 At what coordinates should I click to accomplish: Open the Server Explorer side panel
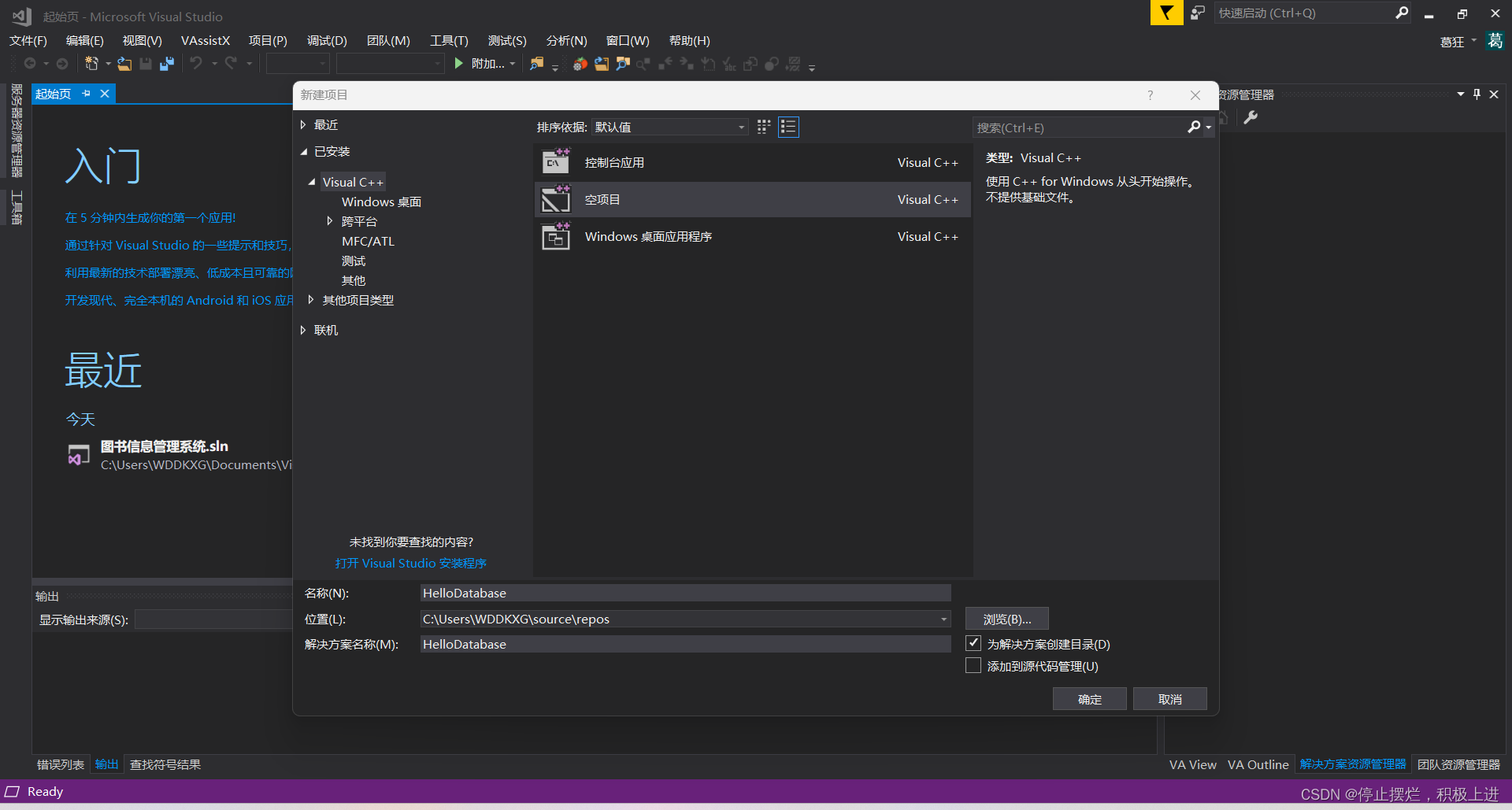pos(17,131)
